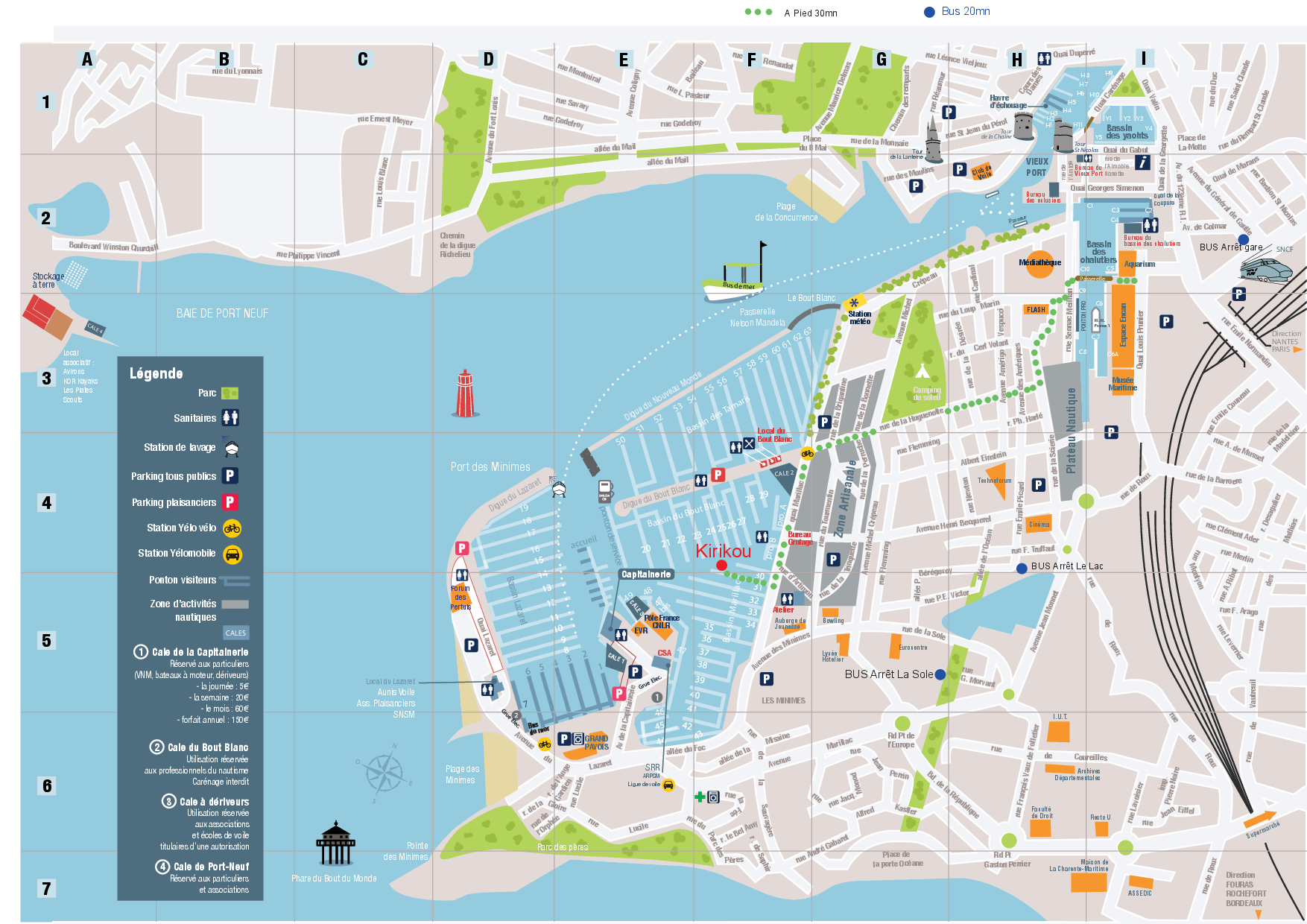Click the BUS Arrêt La Sole blue dot
The width and height of the screenshot is (1307, 924).
pyautogui.click(x=940, y=674)
